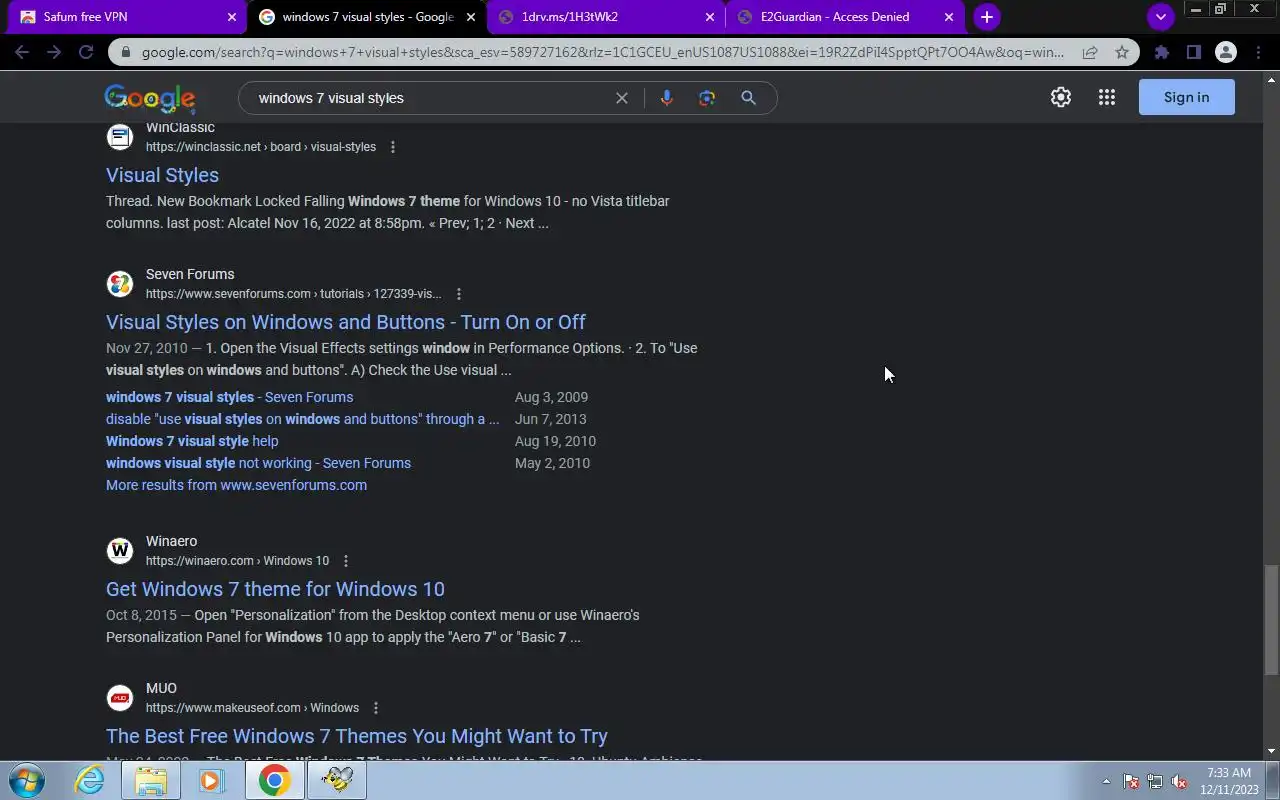Open the network tray icon
The width and height of the screenshot is (1280, 800).
click(1155, 781)
